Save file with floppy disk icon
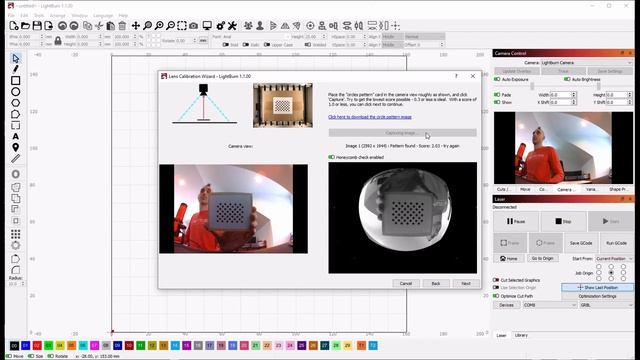The image size is (640, 360). click(37, 26)
